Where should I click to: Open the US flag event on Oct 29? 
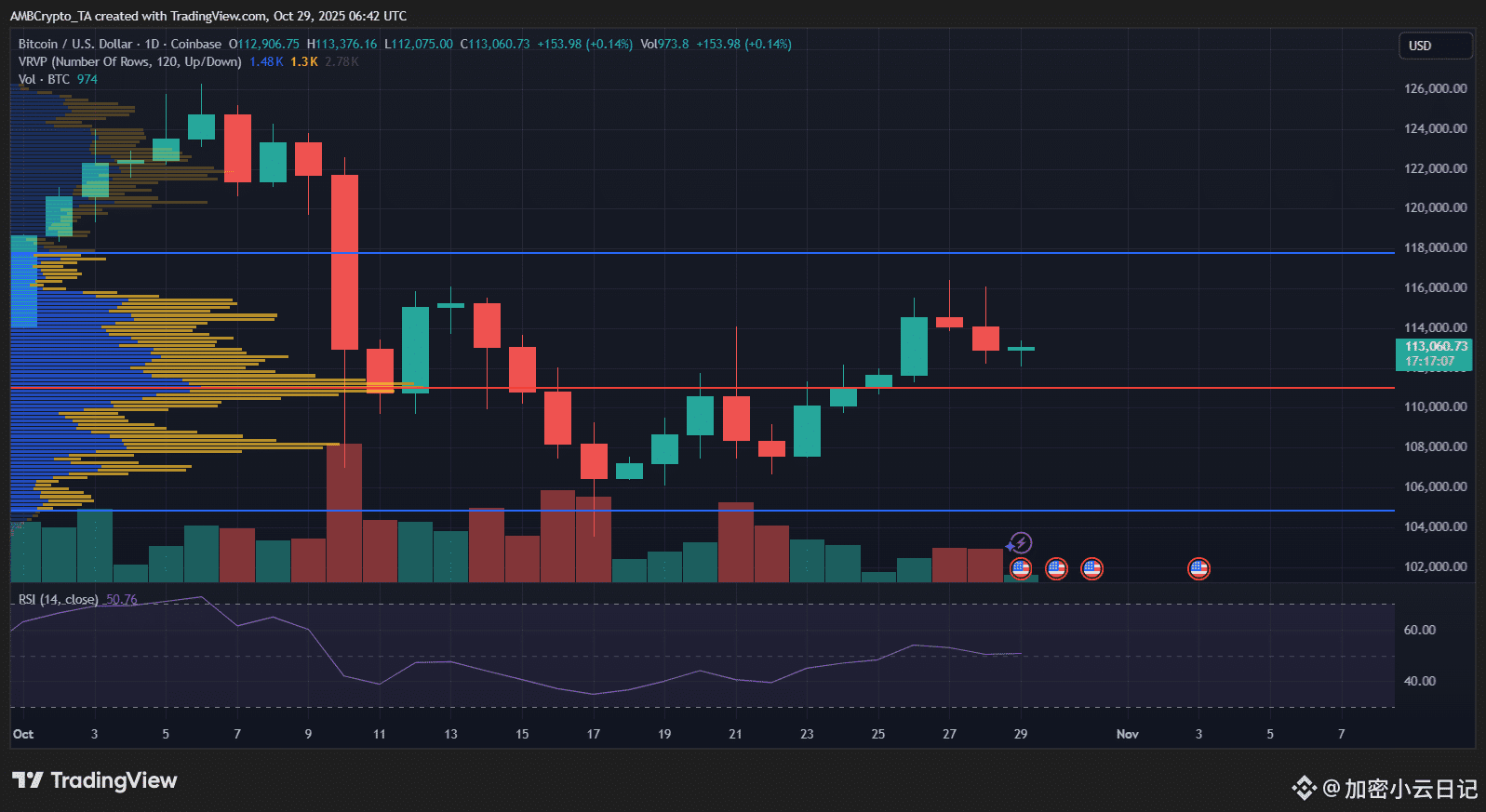click(1021, 568)
